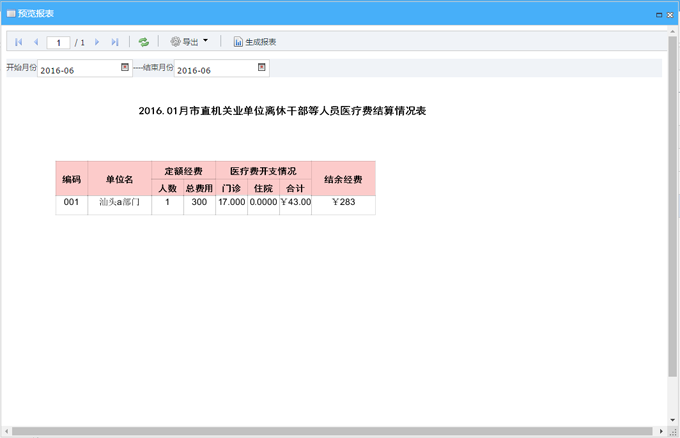Click the 001 code cell

(72, 205)
